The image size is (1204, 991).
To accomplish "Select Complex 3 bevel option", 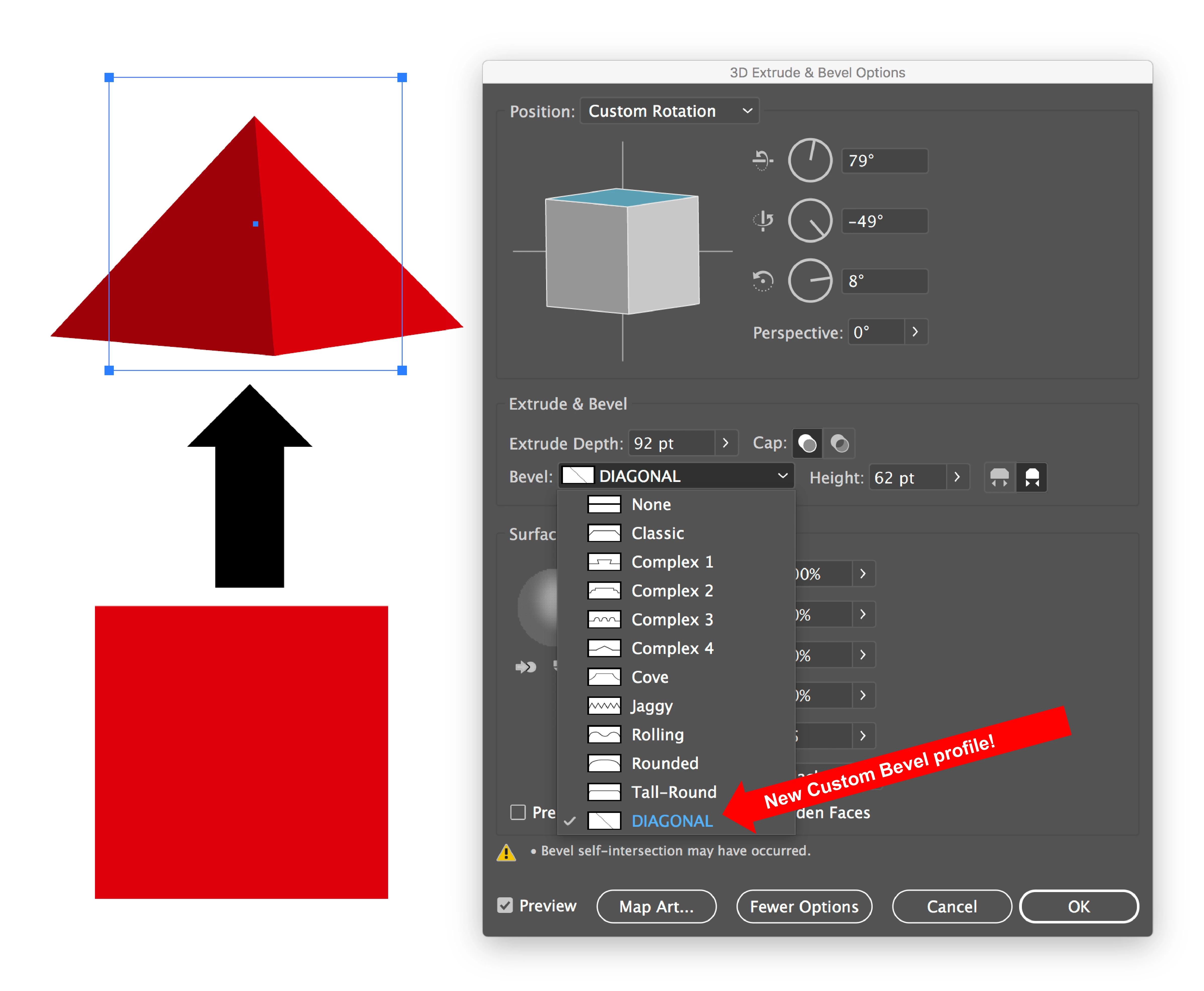I will point(672,619).
